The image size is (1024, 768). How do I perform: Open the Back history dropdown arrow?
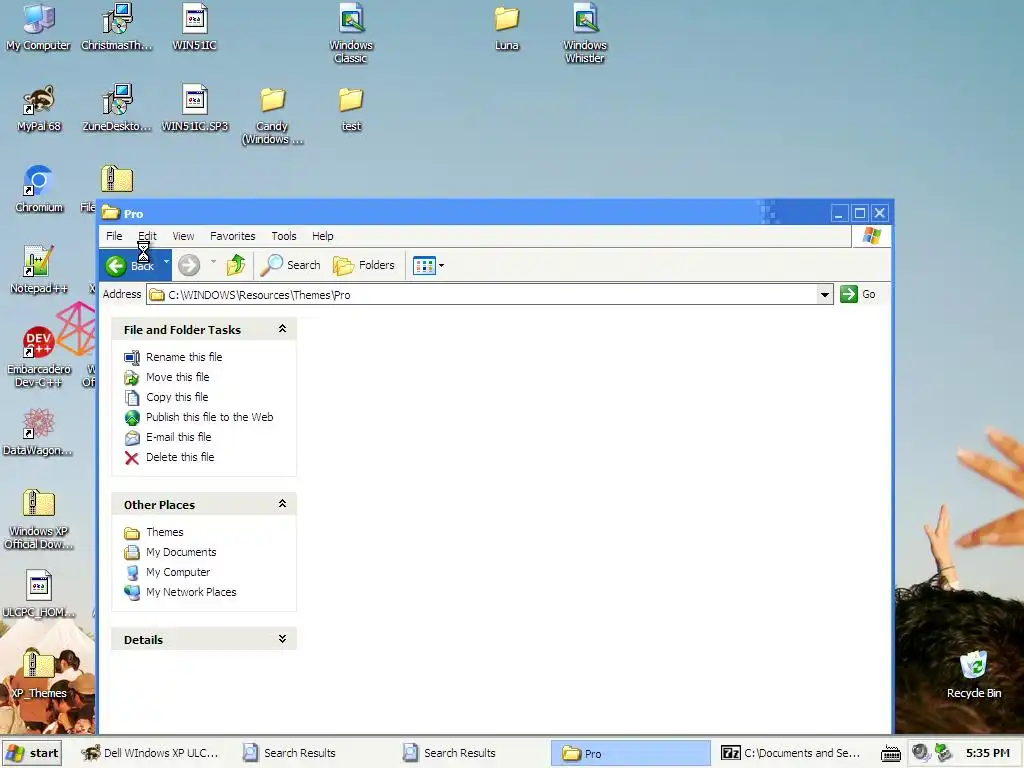166,263
